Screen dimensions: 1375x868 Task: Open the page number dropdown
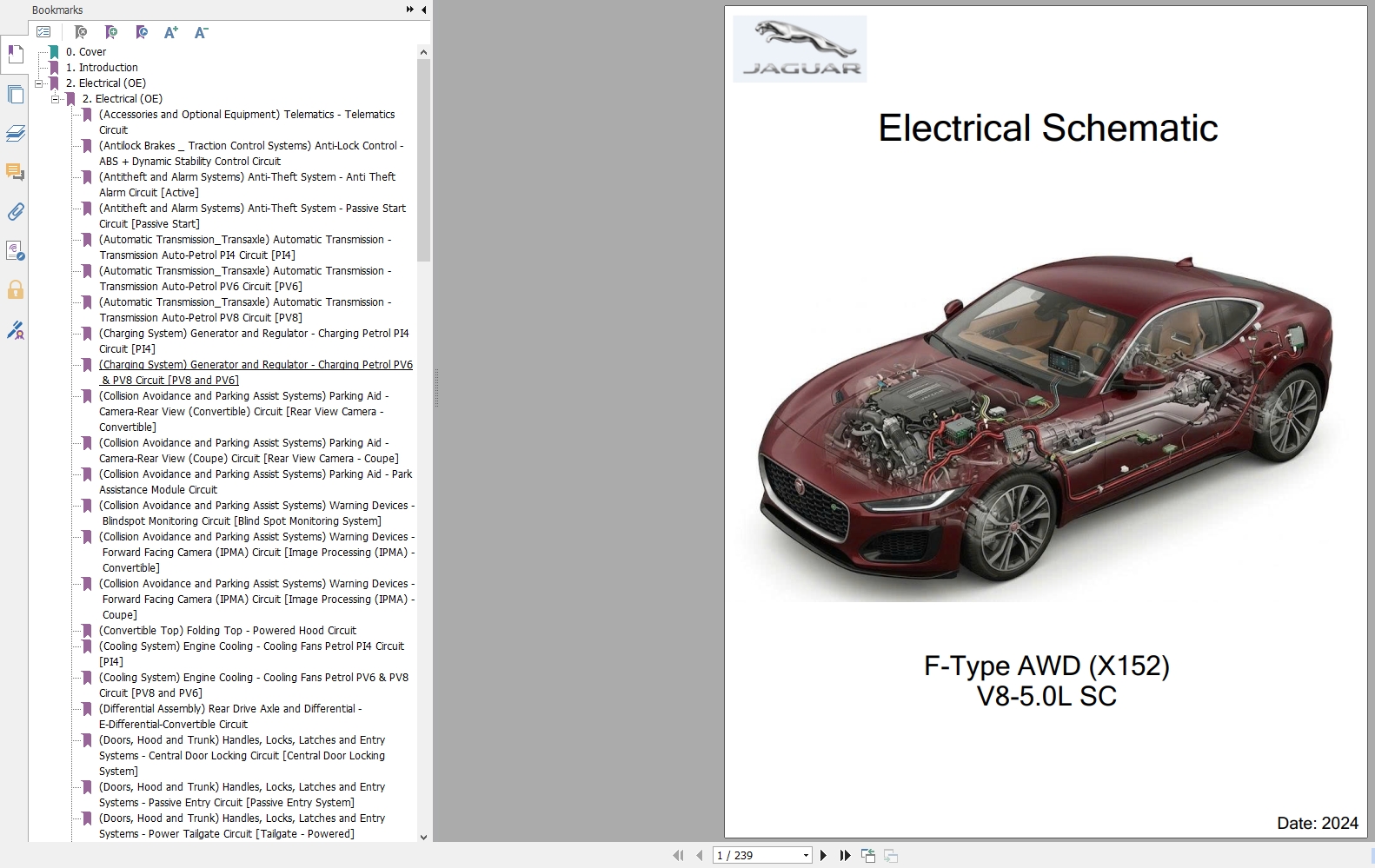806,856
